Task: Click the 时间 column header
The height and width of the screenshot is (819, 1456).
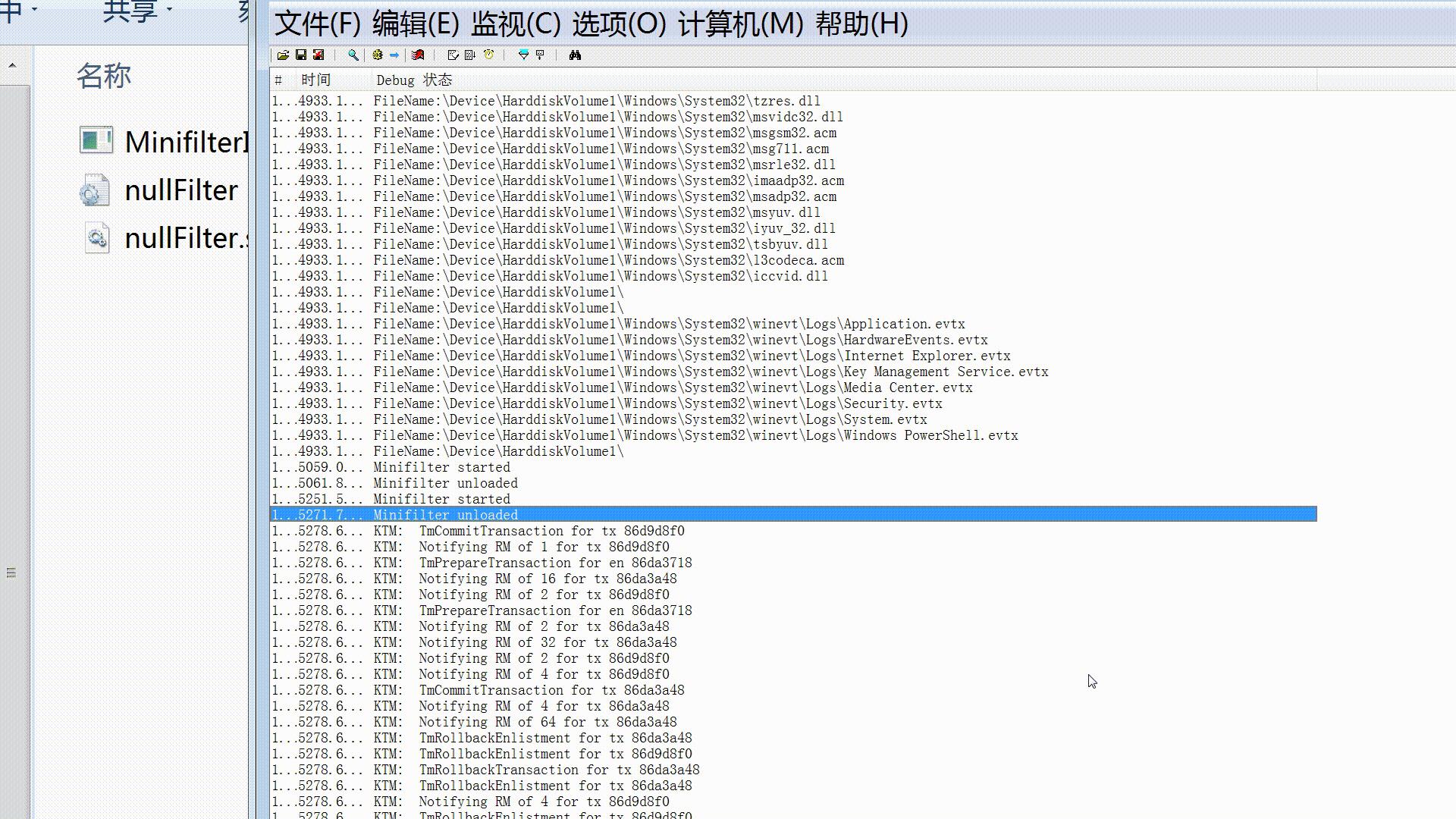Action: pyautogui.click(x=315, y=80)
